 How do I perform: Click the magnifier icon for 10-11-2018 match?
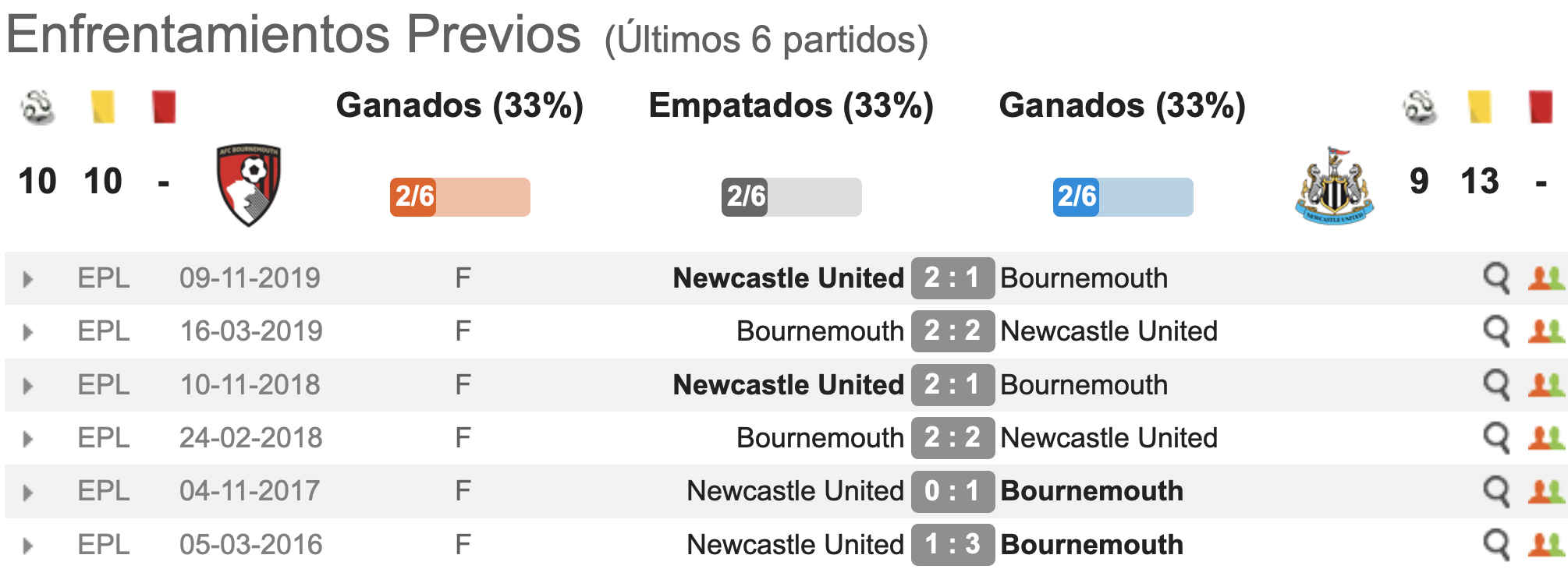pyautogui.click(x=1496, y=385)
